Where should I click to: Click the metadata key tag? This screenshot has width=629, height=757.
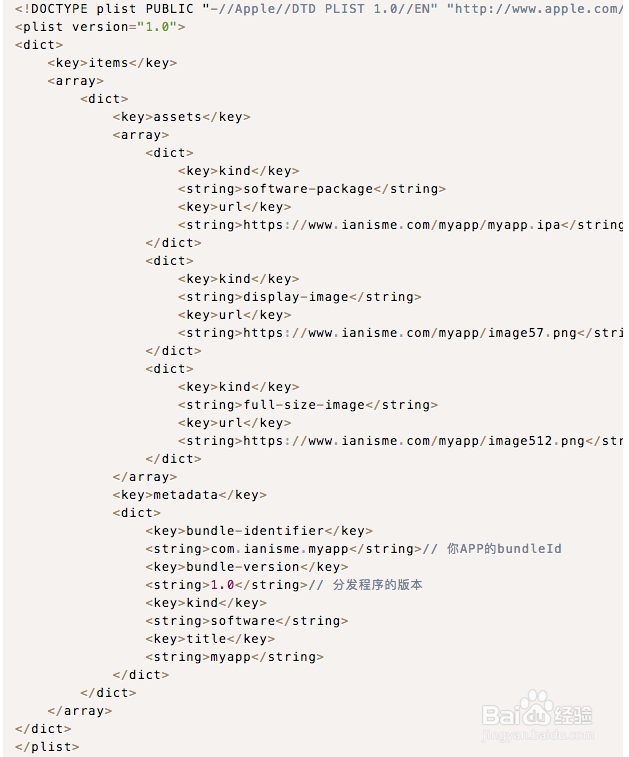pyautogui.click(x=189, y=495)
